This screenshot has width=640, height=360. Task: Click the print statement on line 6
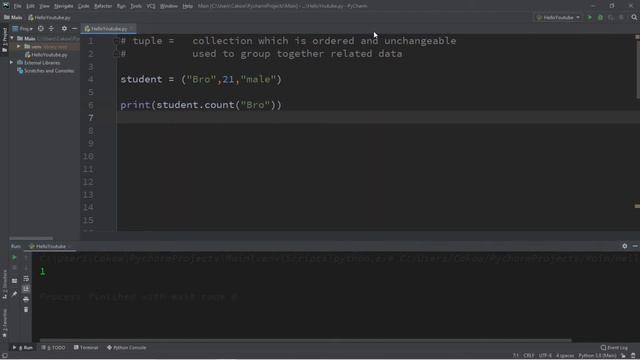point(201,105)
